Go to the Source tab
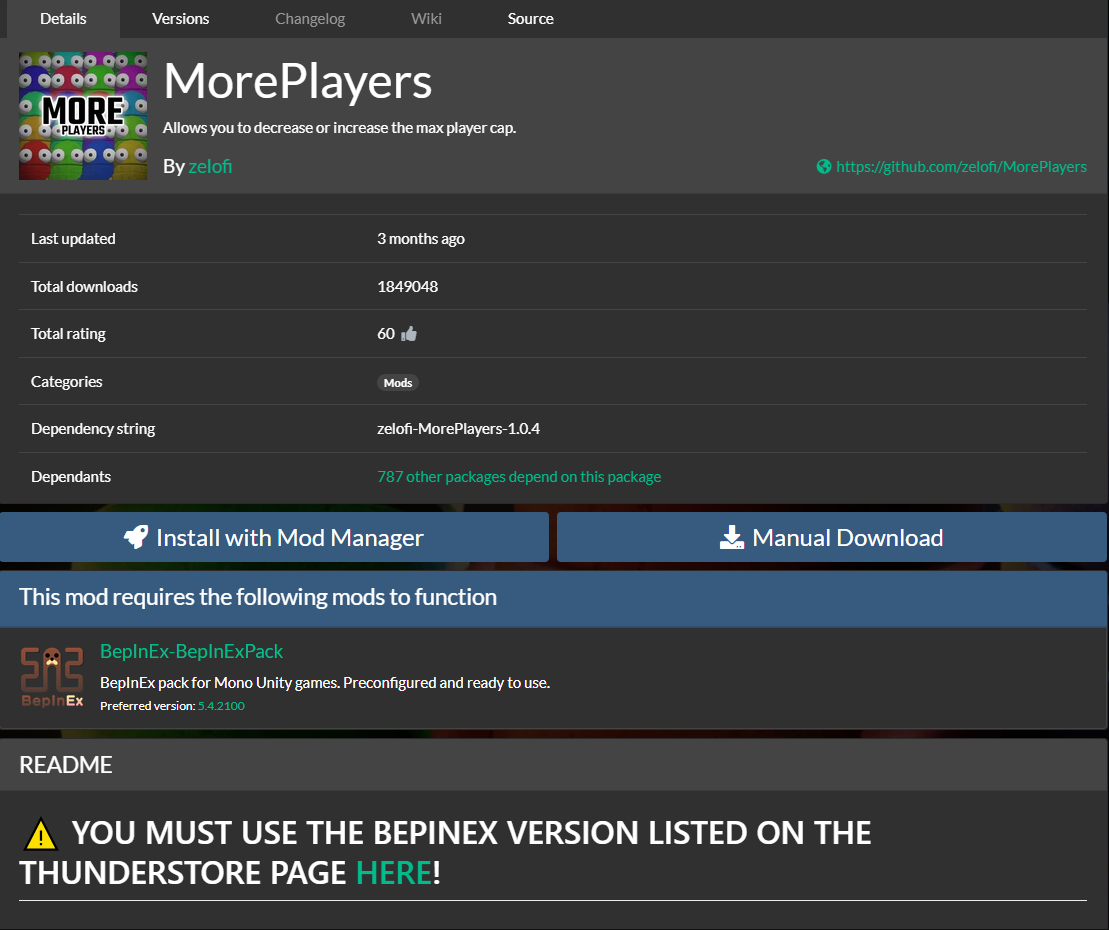This screenshot has height=930, width=1109. click(530, 19)
